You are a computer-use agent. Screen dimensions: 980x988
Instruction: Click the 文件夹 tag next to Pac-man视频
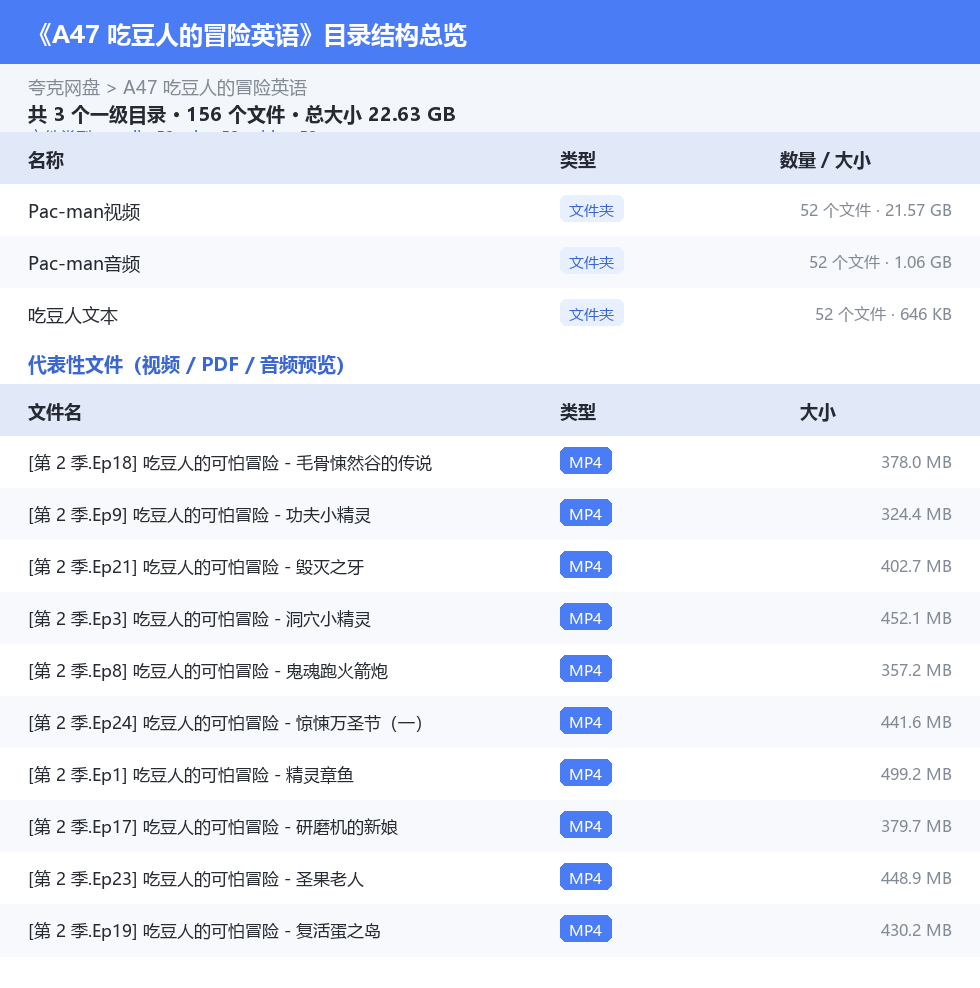(x=591, y=210)
